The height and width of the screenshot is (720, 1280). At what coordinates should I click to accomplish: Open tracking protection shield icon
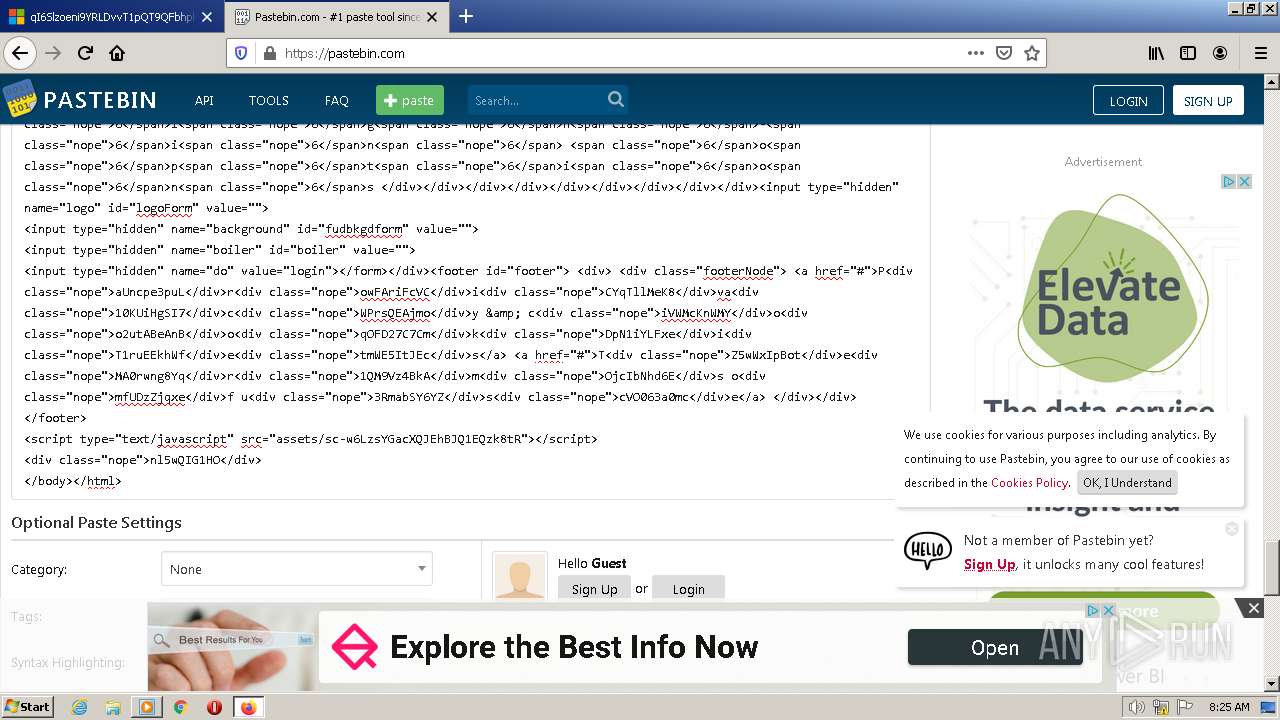pyautogui.click(x=241, y=53)
